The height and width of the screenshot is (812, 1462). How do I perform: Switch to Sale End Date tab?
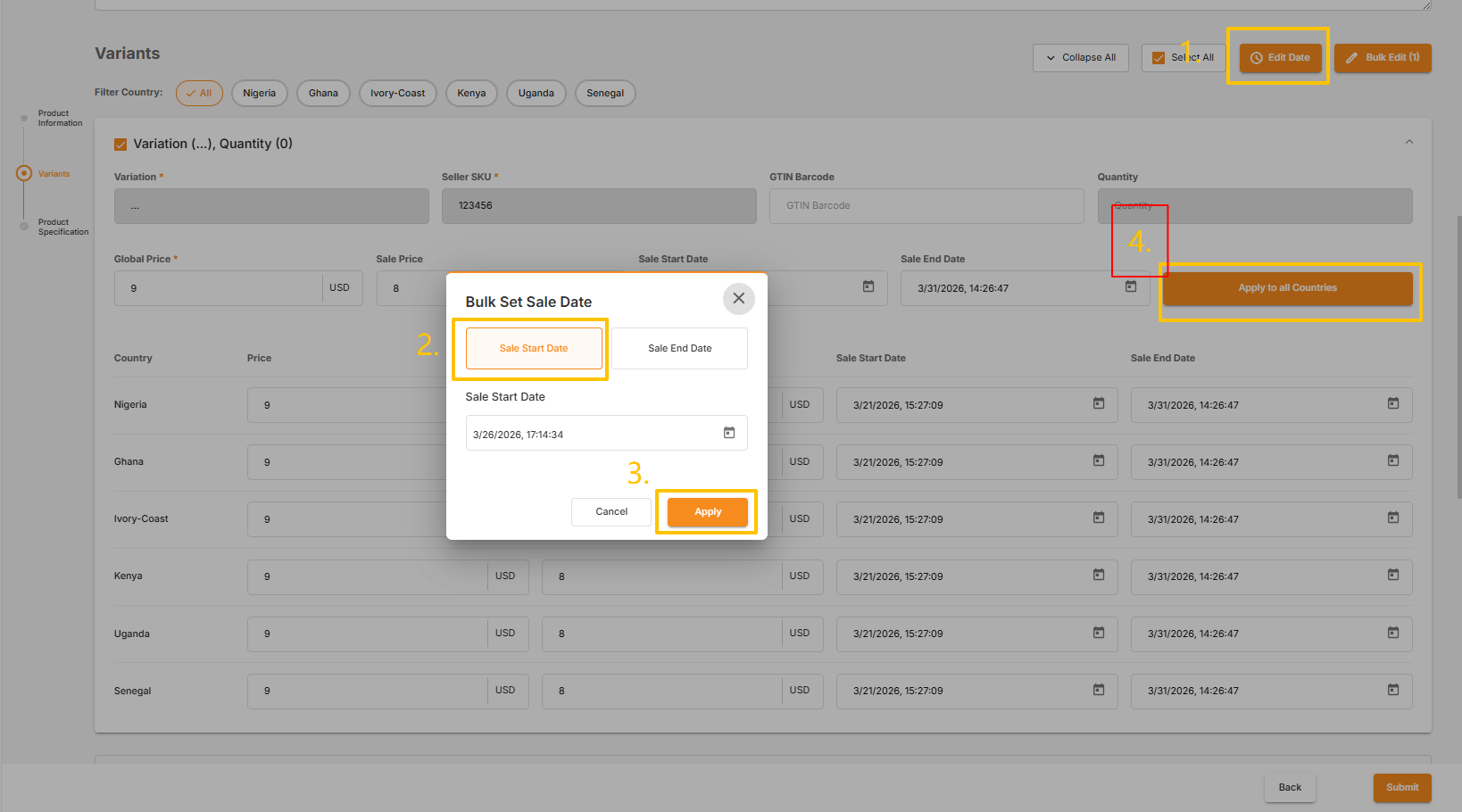pyautogui.click(x=679, y=348)
